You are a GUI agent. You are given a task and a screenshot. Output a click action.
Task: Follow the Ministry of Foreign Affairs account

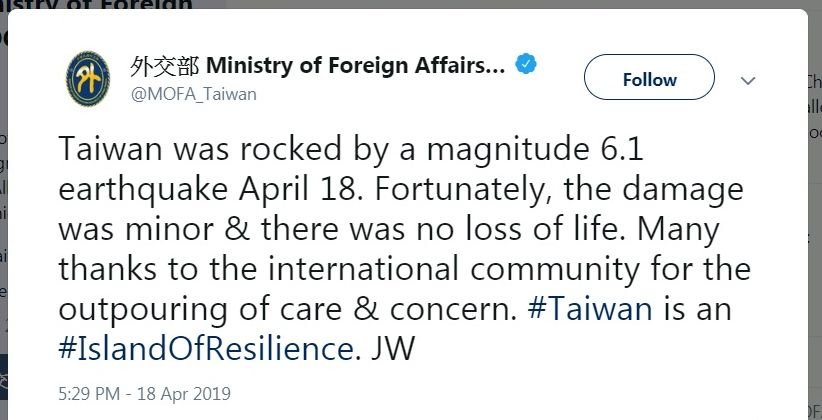point(649,77)
